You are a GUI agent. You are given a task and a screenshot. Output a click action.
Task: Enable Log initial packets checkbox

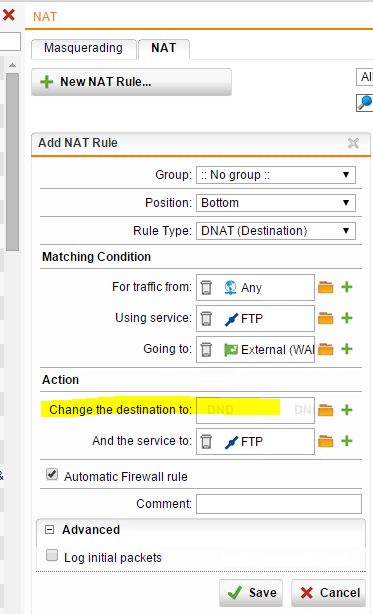(x=52, y=555)
